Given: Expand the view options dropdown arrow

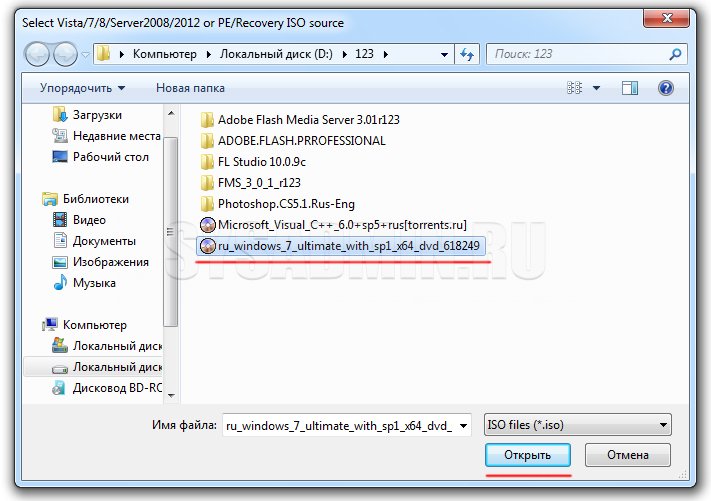Looking at the screenshot, I should (x=597, y=88).
